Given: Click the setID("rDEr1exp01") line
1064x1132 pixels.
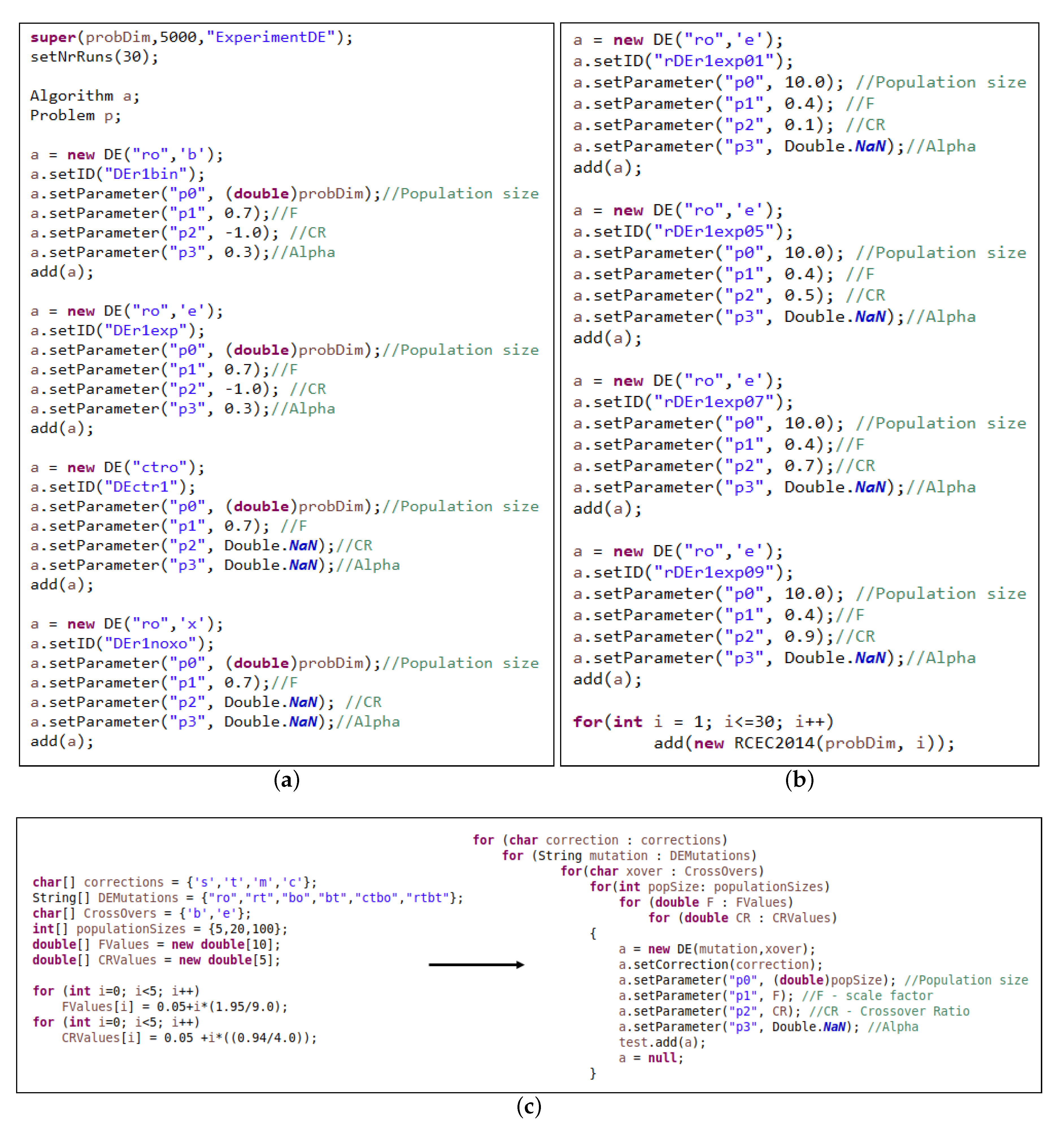Looking at the screenshot, I should point(683,61).
